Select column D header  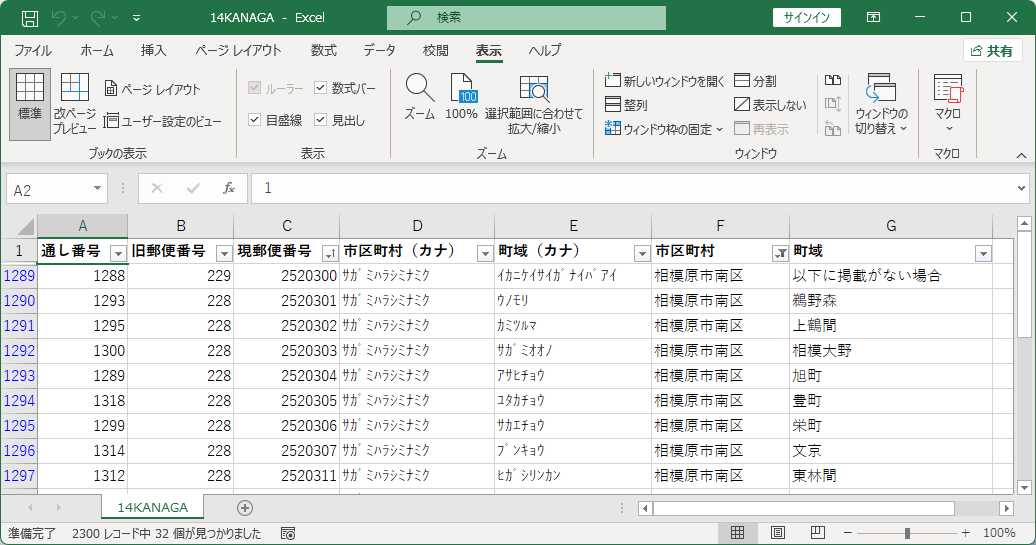(x=417, y=226)
